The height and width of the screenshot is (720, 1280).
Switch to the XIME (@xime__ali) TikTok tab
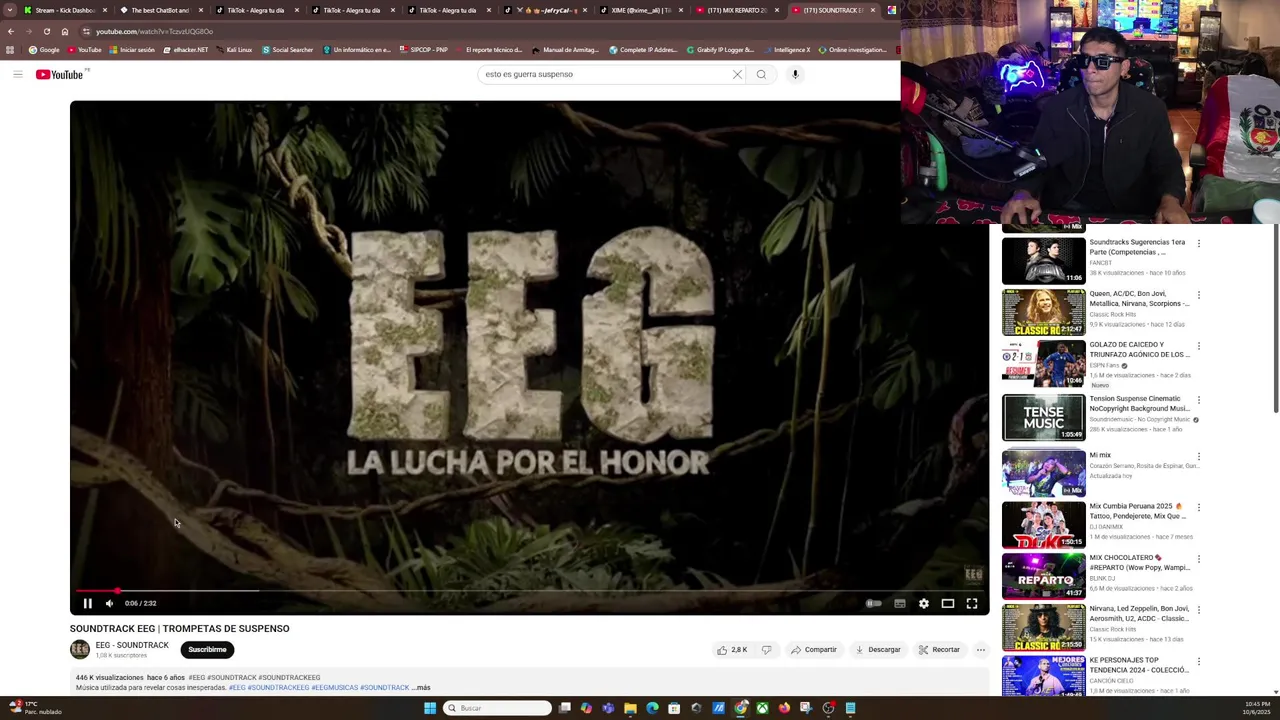click(x=640, y=10)
